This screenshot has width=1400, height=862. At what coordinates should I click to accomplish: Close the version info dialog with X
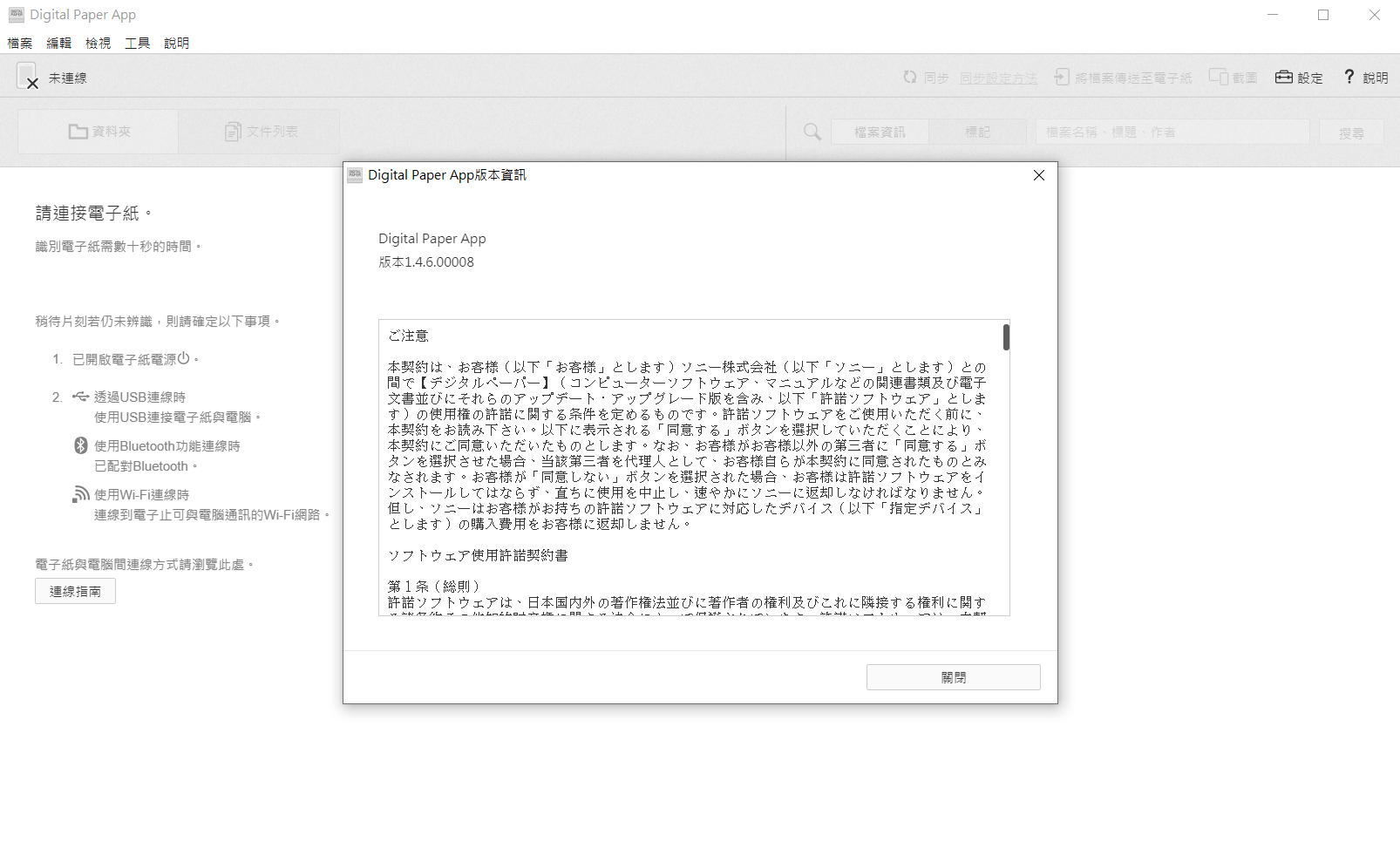point(1039,175)
